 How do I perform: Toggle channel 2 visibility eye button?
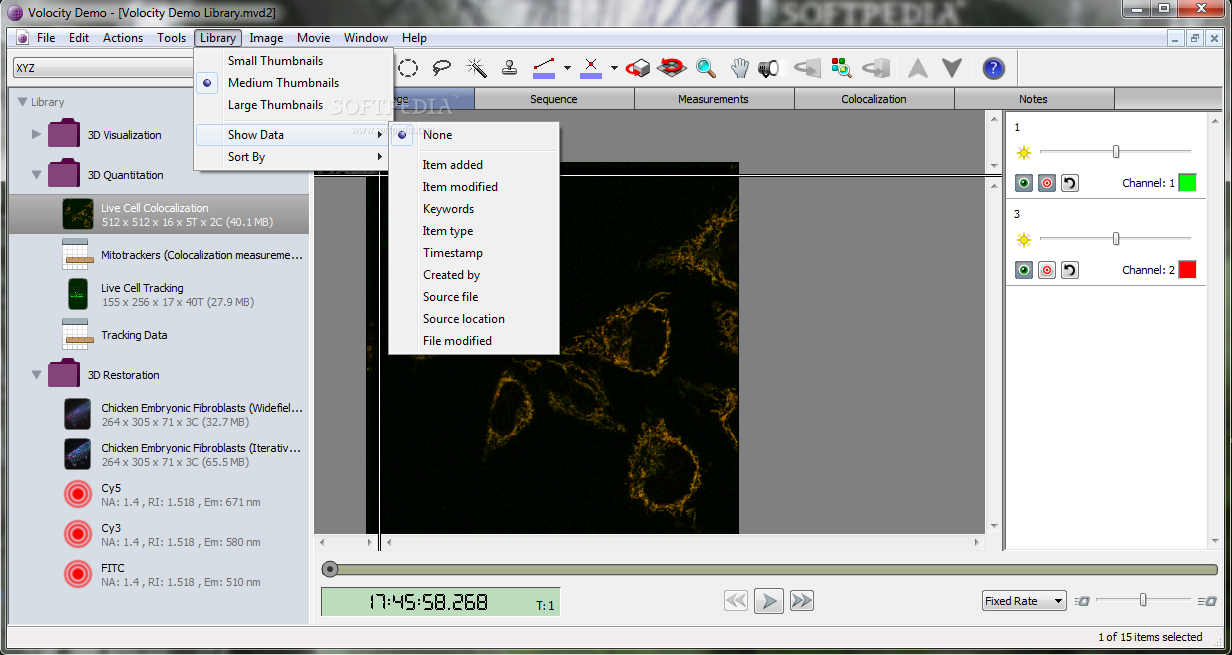pyautogui.click(x=1024, y=270)
